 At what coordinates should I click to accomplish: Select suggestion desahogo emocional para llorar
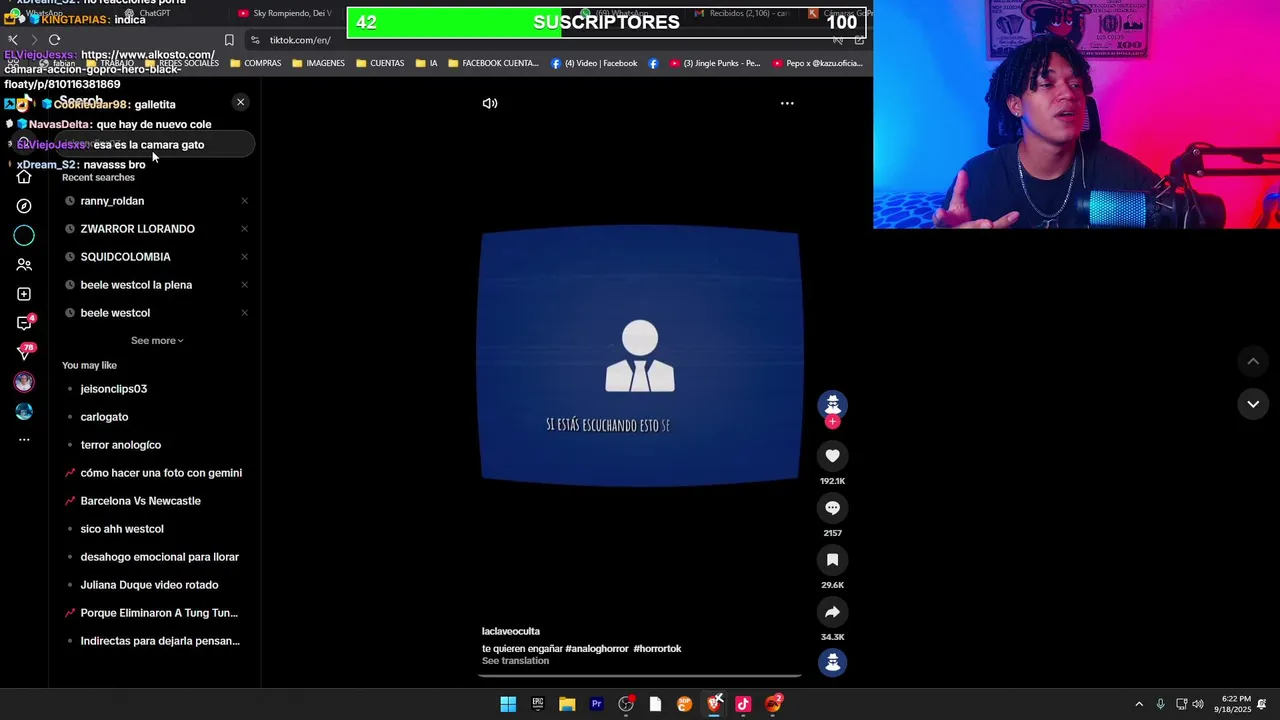click(159, 557)
